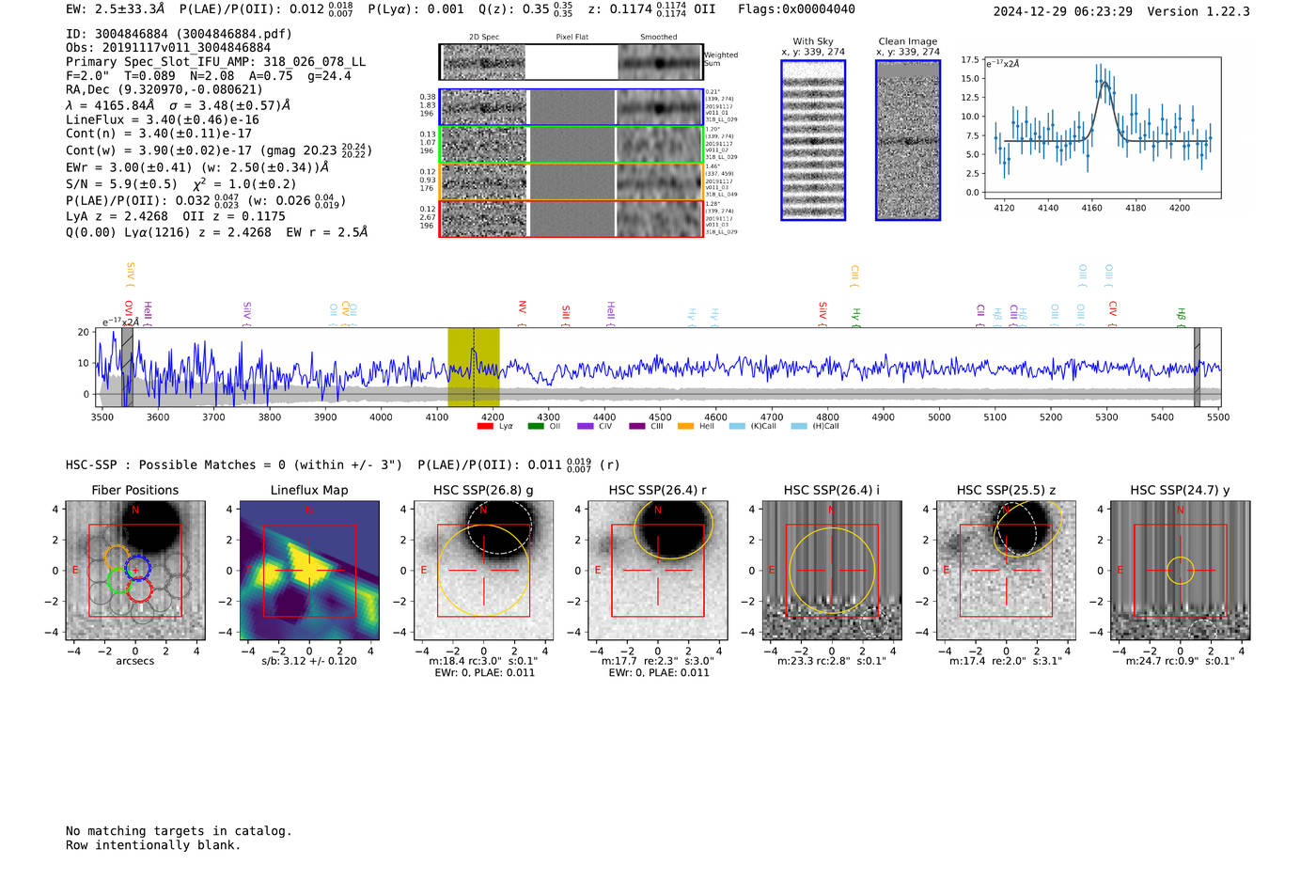Click the RA,Dec coordinates line
This screenshot has height=896, width=1316.
[164, 90]
